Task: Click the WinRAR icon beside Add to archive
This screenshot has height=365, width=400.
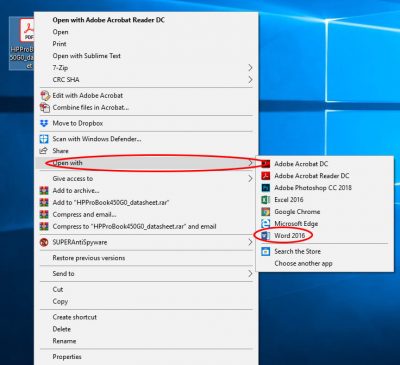Action: point(44,191)
